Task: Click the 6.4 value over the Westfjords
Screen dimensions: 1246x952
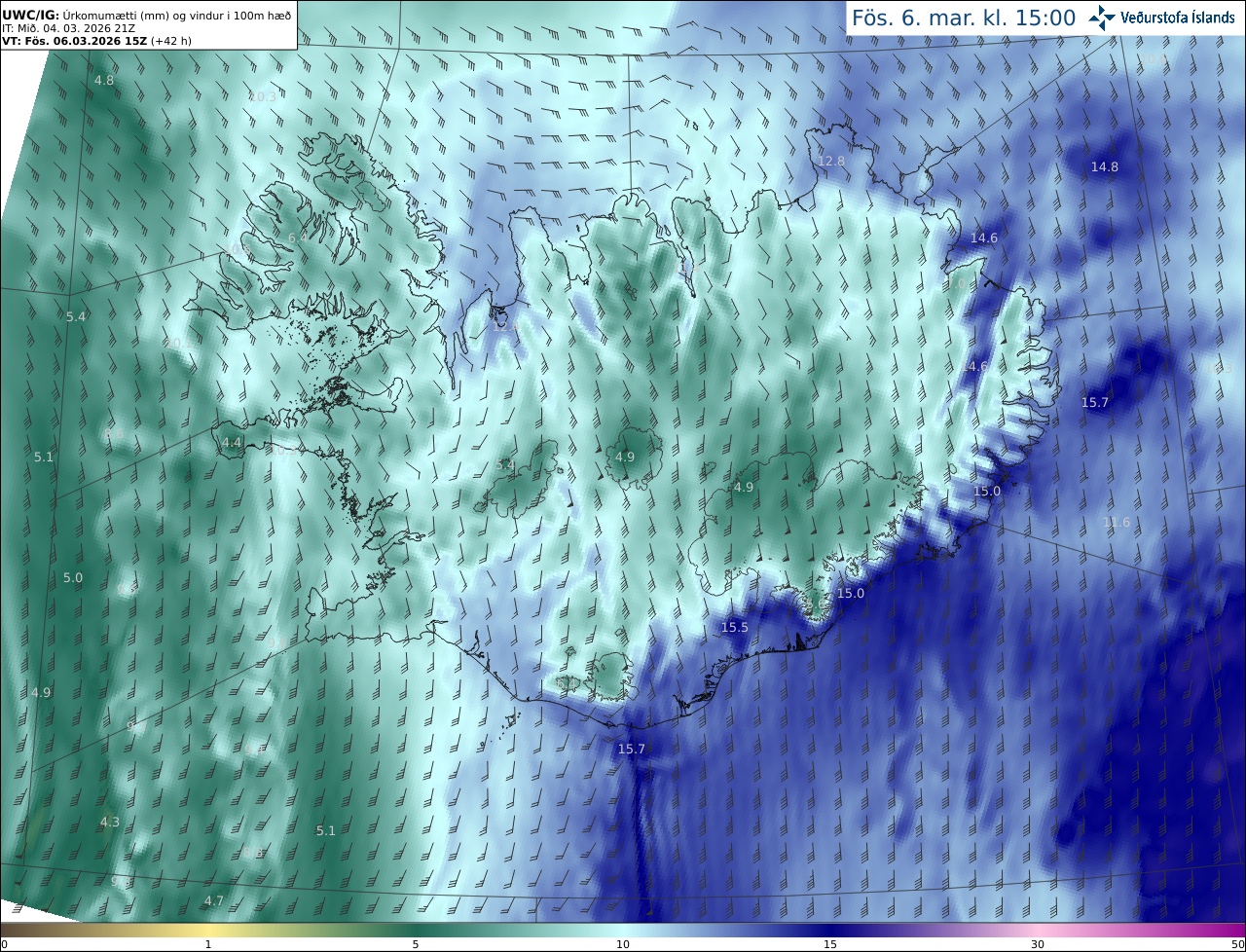Action: pyautogui.click(x=297, y=238)
